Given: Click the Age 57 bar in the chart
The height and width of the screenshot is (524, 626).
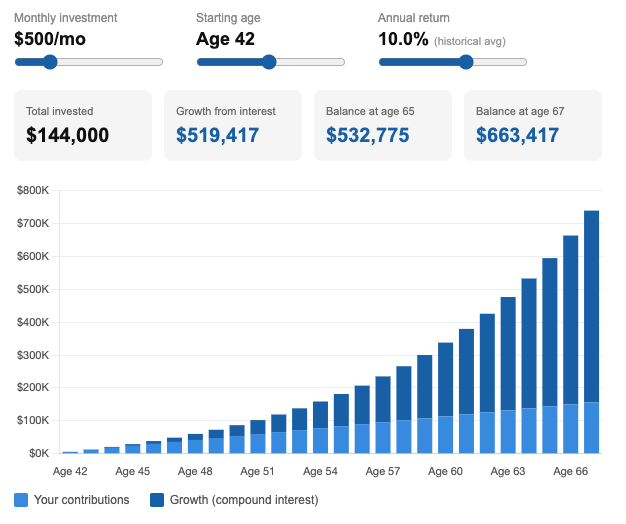Looking at the screenshot, I should click(x=383, y=415).
